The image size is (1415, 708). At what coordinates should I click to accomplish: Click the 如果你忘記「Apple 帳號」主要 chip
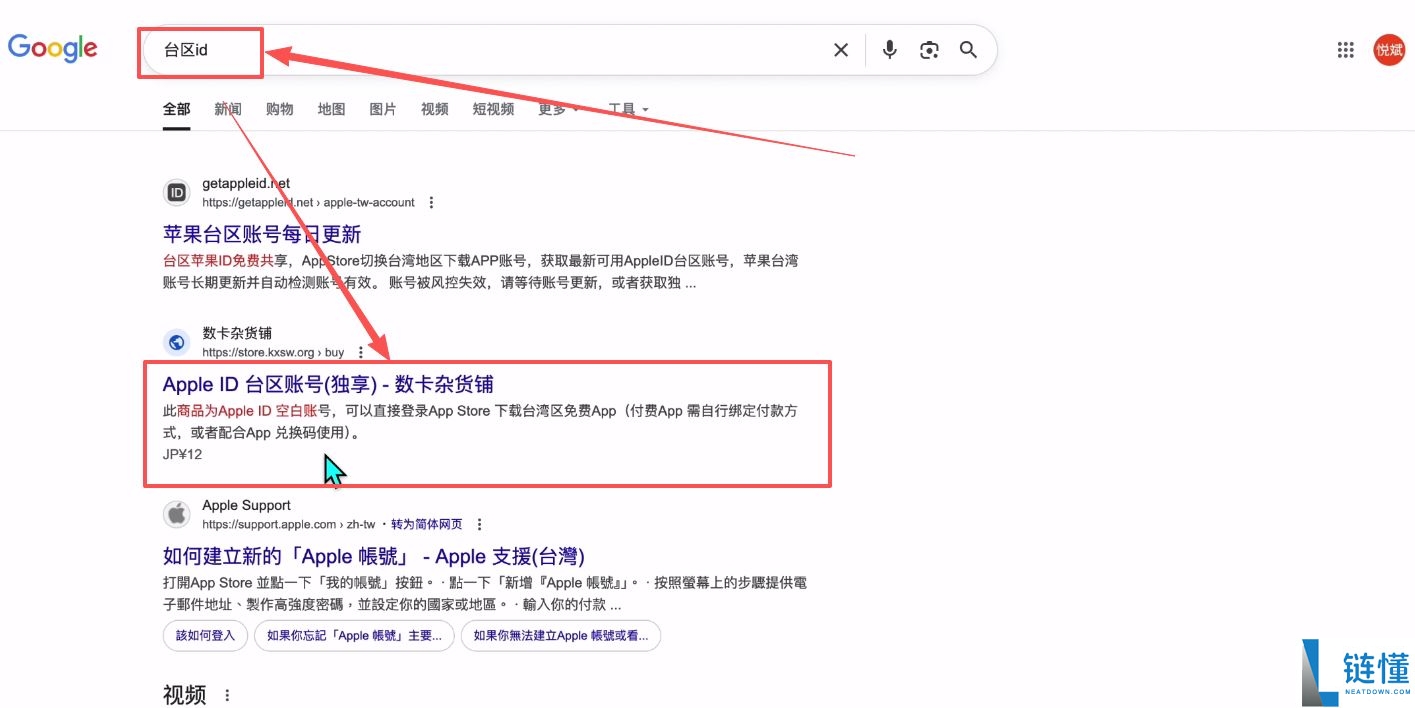click(x=354, y=636)
